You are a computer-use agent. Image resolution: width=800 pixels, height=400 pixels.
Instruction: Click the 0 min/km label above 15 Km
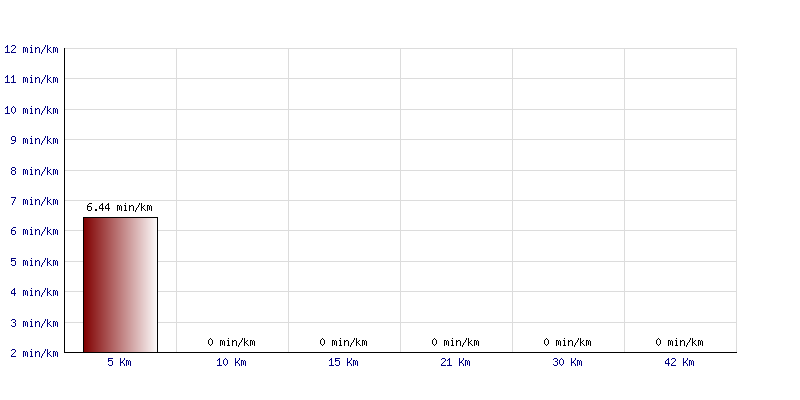343,342
